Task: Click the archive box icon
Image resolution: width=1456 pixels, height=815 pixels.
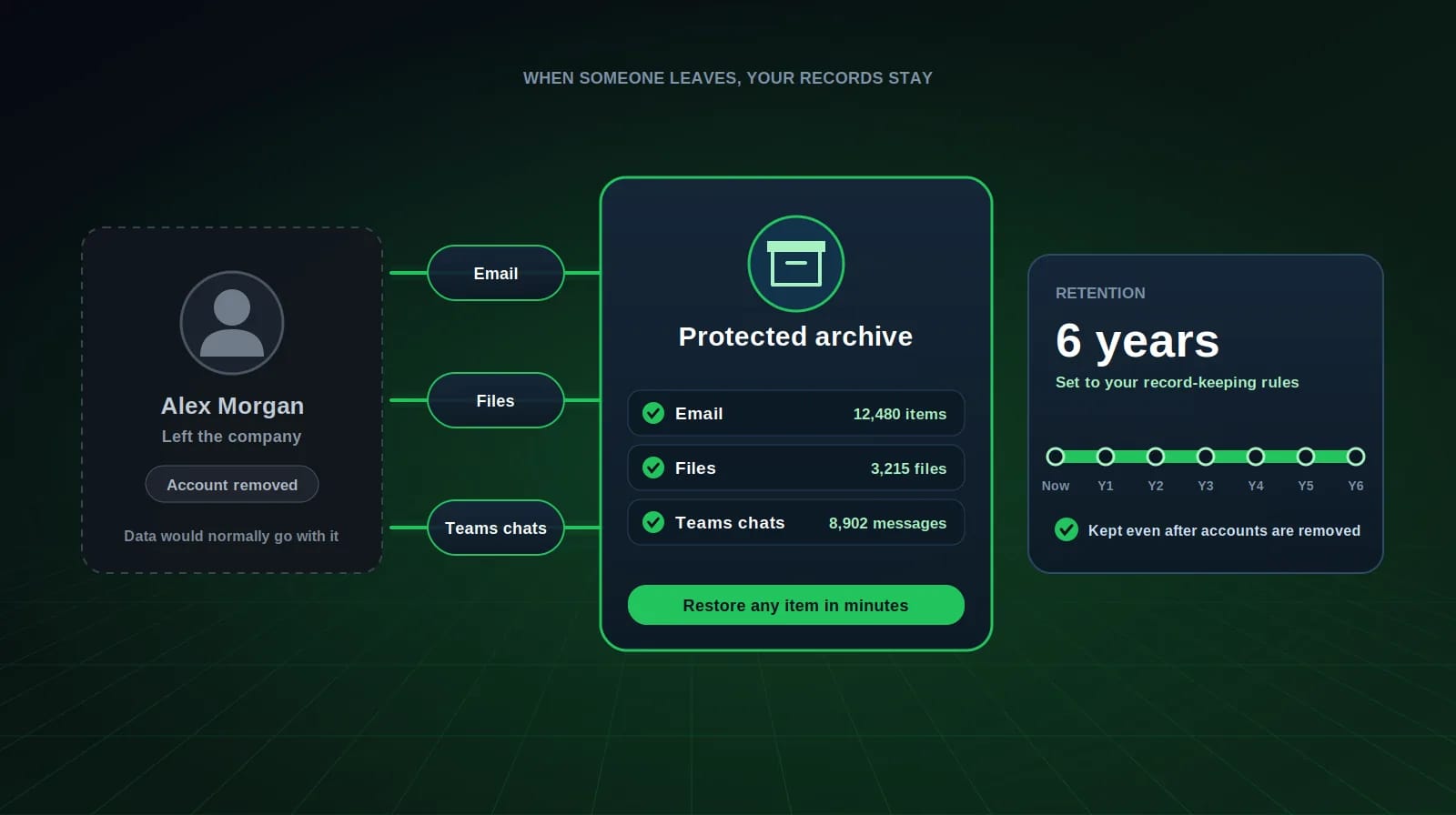Action: point(796,264)
